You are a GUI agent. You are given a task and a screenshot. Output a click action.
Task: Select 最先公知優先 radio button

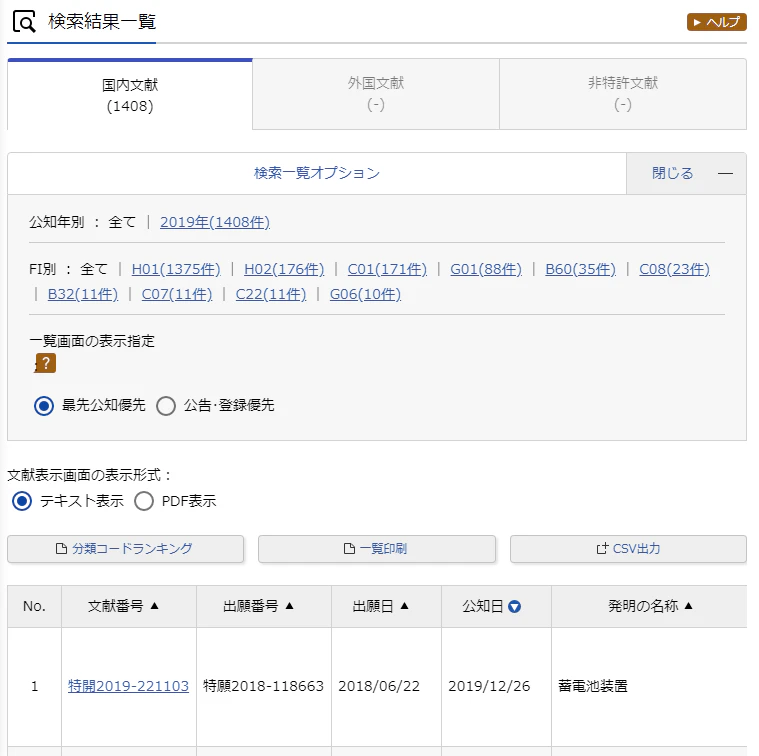(x=44, y=406)
